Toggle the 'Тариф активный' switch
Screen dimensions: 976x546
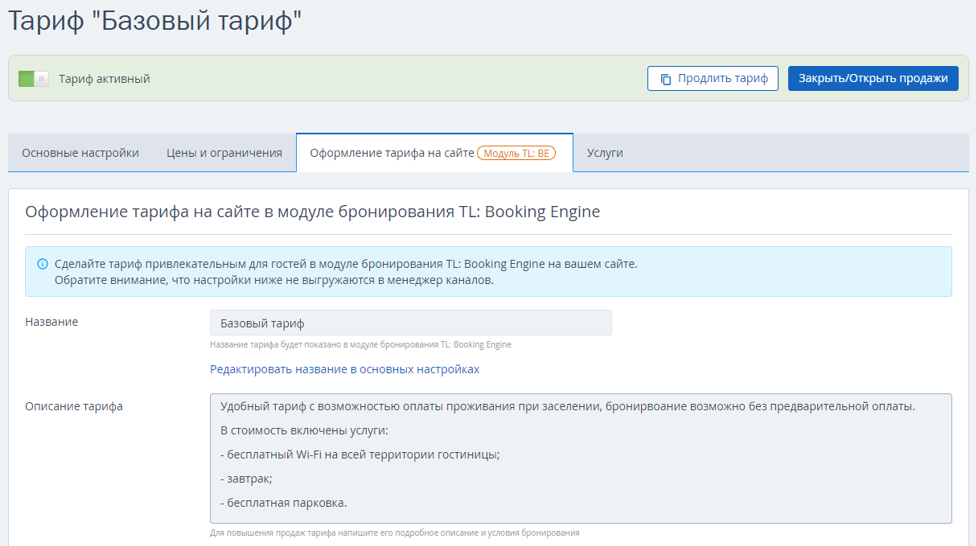[34, 79]
